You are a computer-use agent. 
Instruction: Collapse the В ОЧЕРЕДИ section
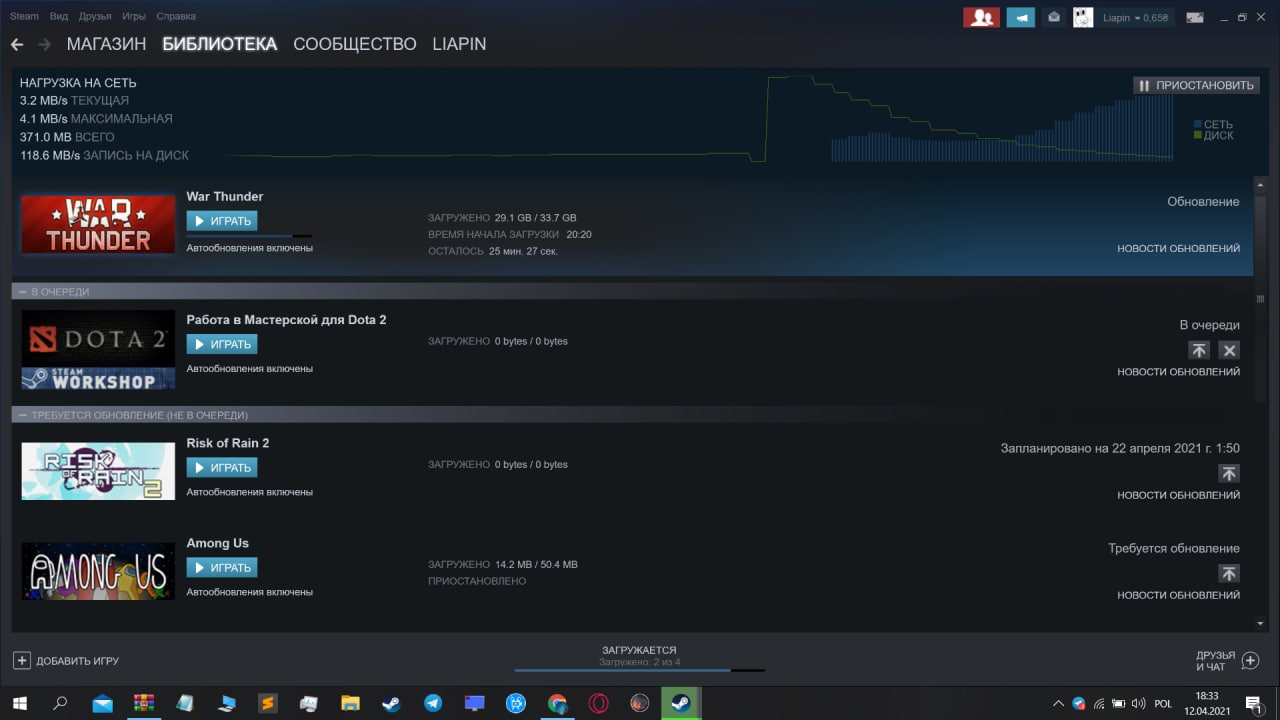click(x=22, y=292)
